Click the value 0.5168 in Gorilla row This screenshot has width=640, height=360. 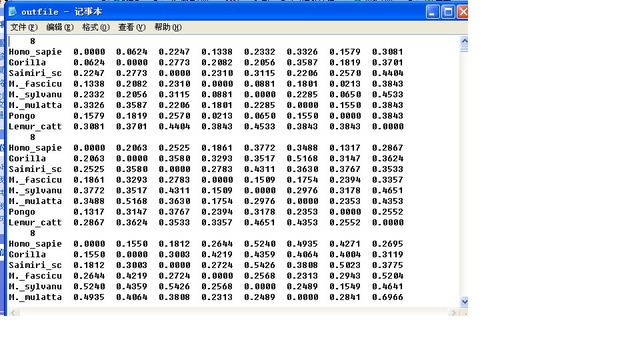tap(302, 158)
